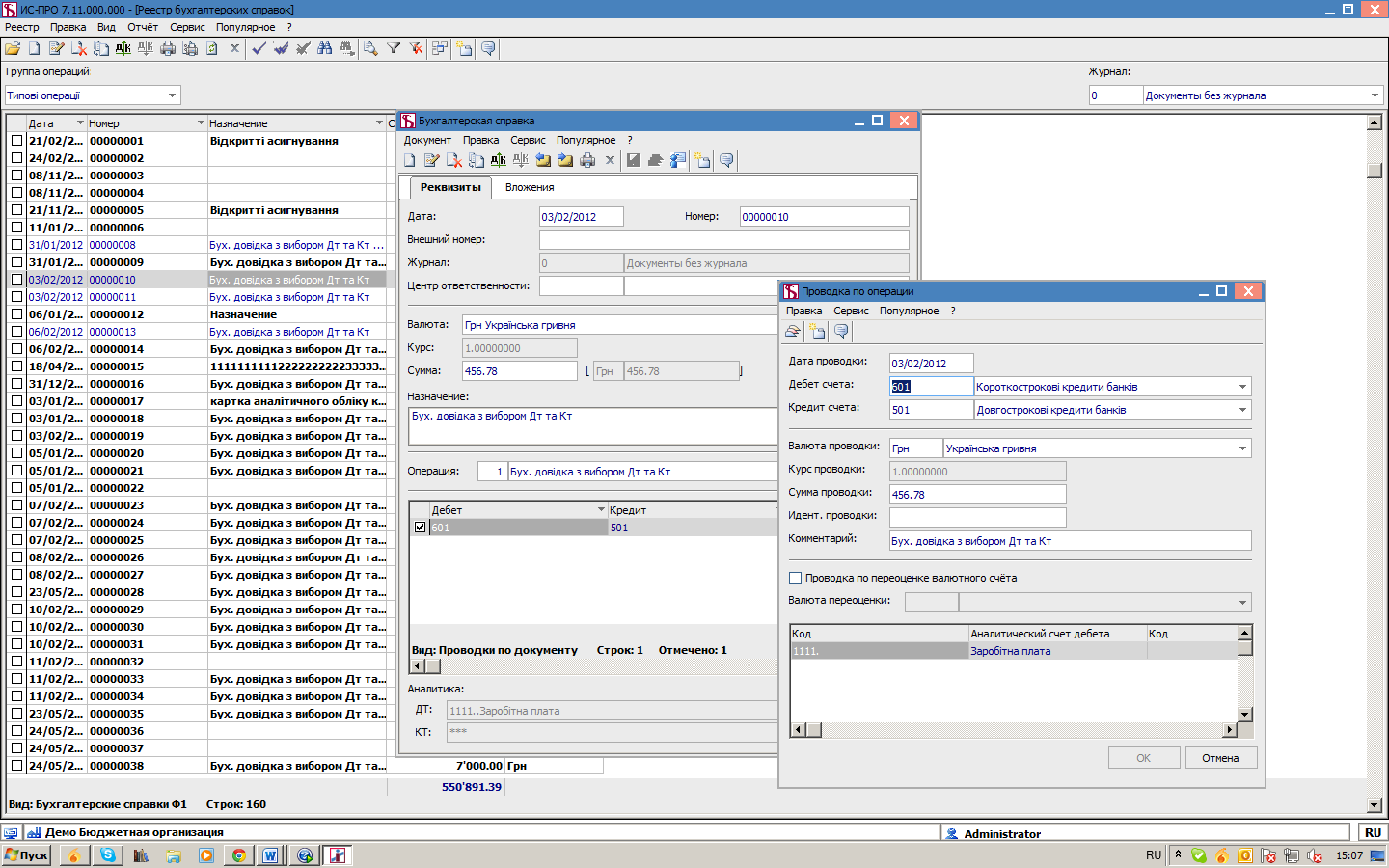
Task: Click the printer icon in Бухгалтерская справка toolbar
Action: (587, 160)
